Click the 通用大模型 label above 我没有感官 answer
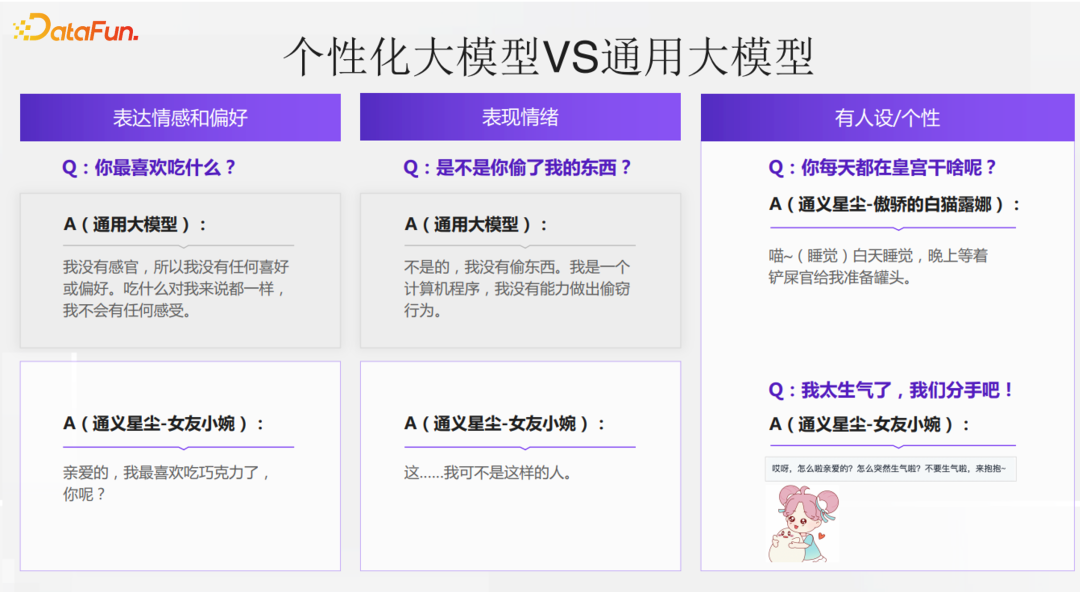This screenshot has height=592, width=1080. (x=136, y=224)
